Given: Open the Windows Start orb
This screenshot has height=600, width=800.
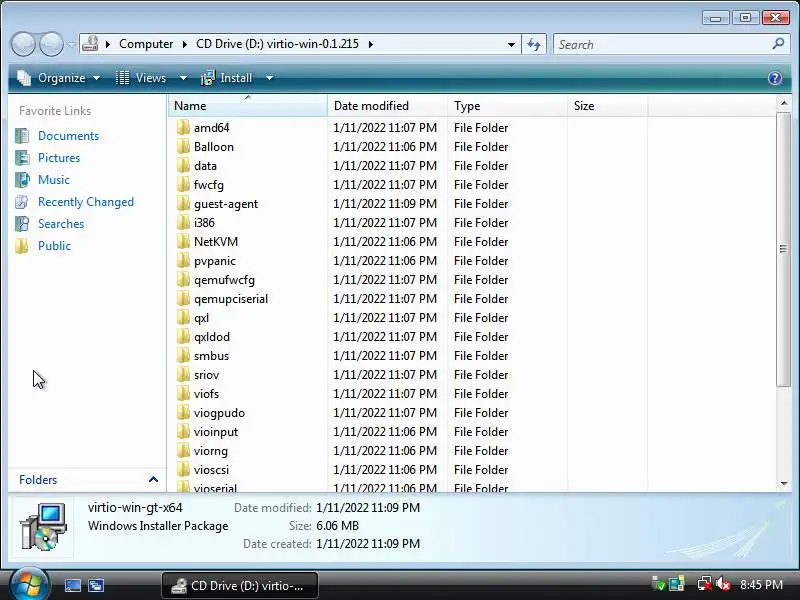Looking at the screenshot, I should click(29, 585).
